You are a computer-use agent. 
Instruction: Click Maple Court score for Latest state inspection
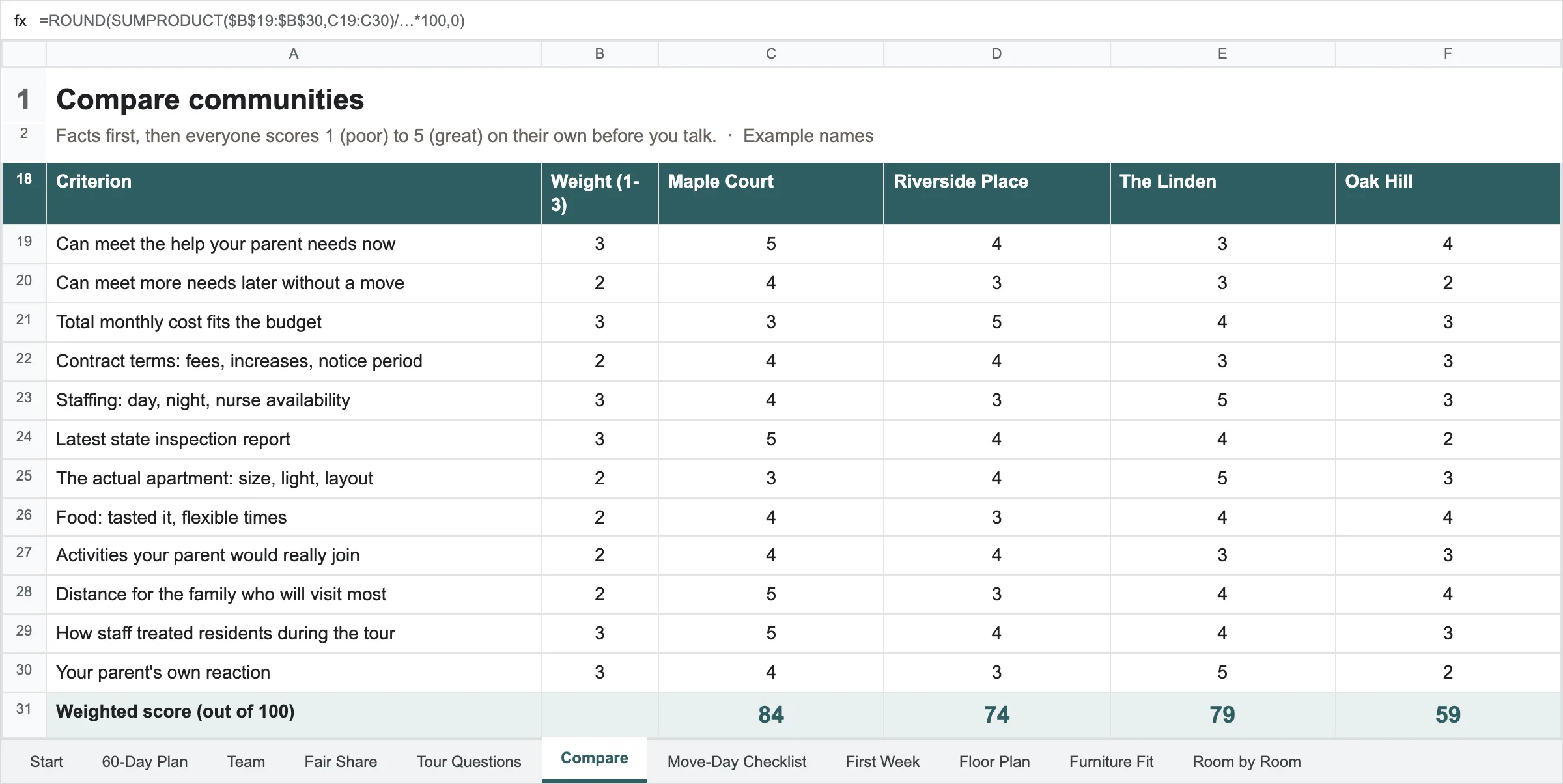point(771,440)
